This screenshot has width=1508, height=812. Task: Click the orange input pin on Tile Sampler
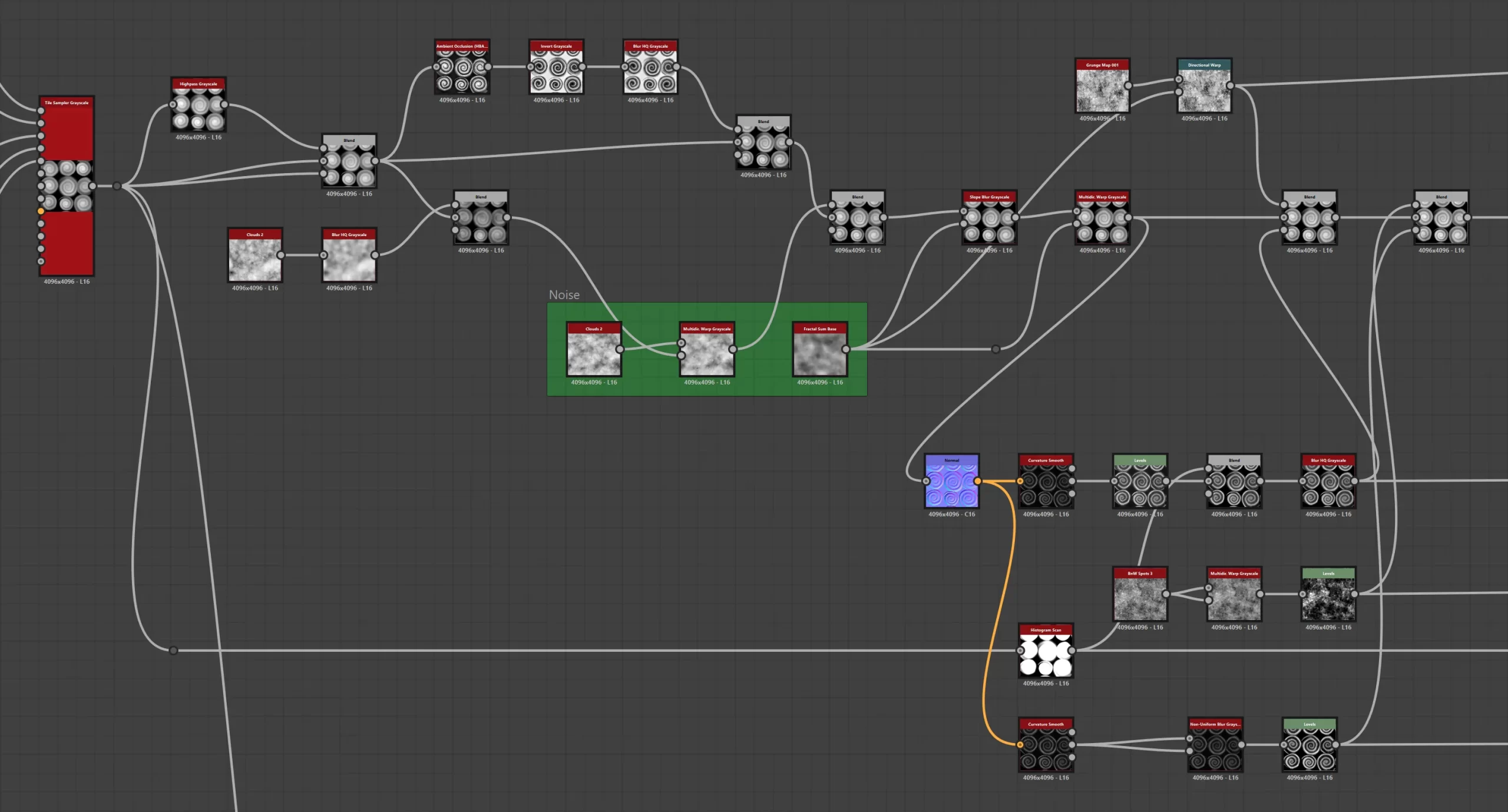point(41,211)
